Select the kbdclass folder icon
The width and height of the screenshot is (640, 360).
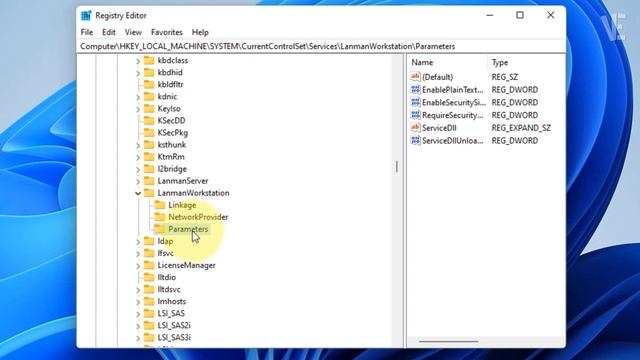pyautogui.click(x=149, y=60)
